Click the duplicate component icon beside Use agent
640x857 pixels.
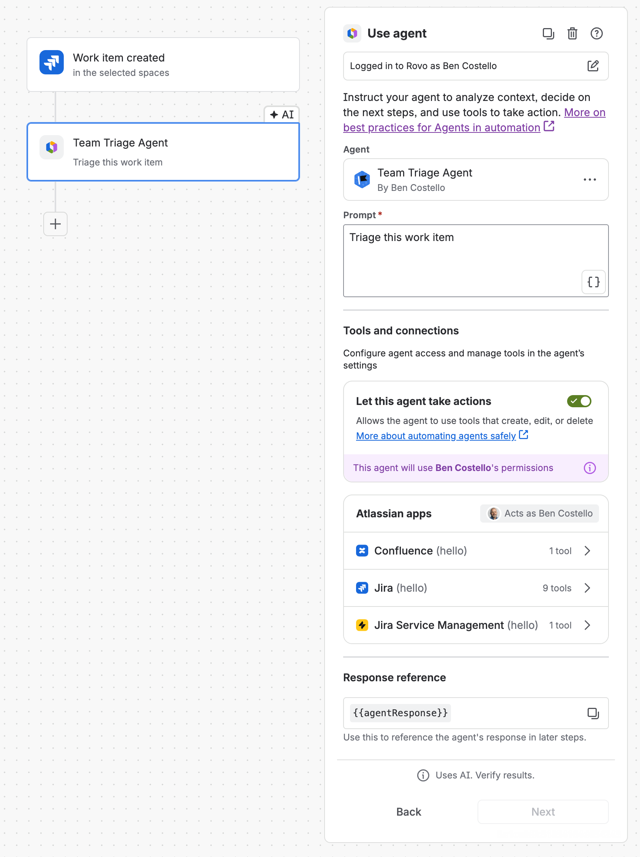(548, 34)
